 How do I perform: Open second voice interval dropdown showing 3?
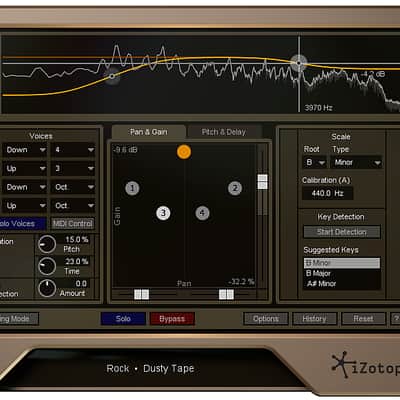73,169
